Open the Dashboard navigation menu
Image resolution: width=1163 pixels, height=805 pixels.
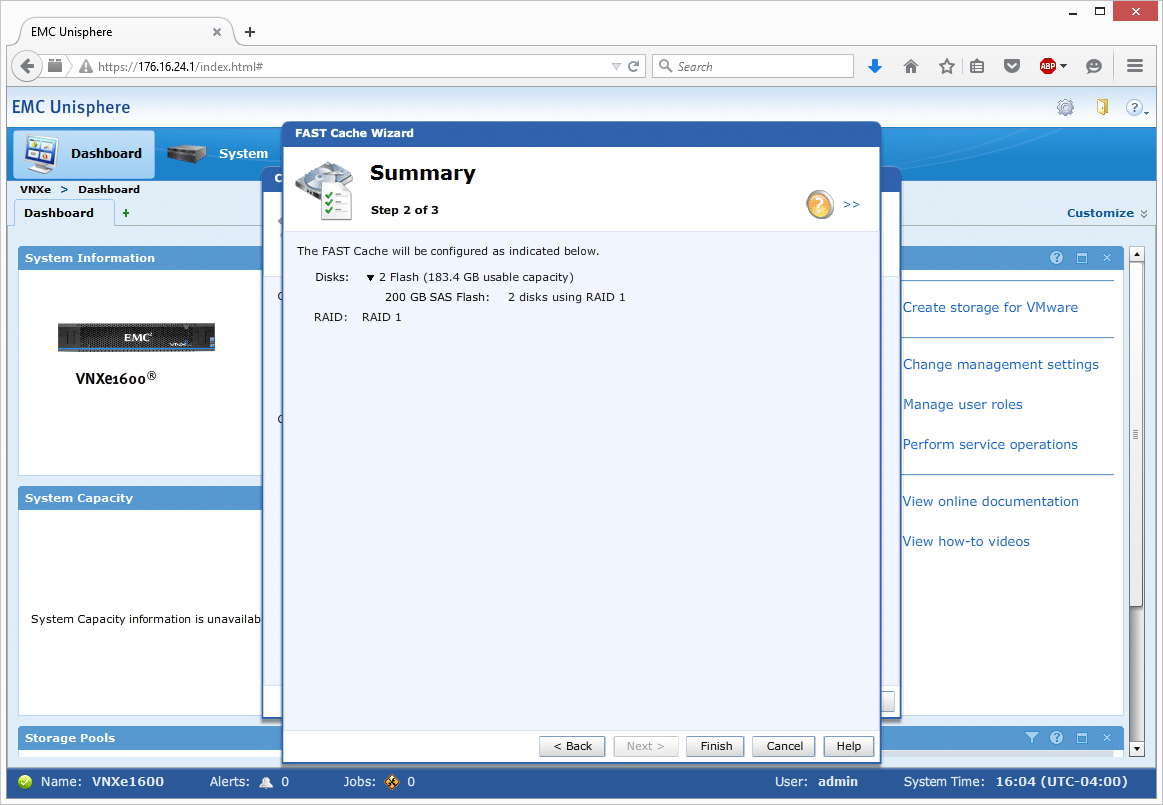(x=85, y=154)
